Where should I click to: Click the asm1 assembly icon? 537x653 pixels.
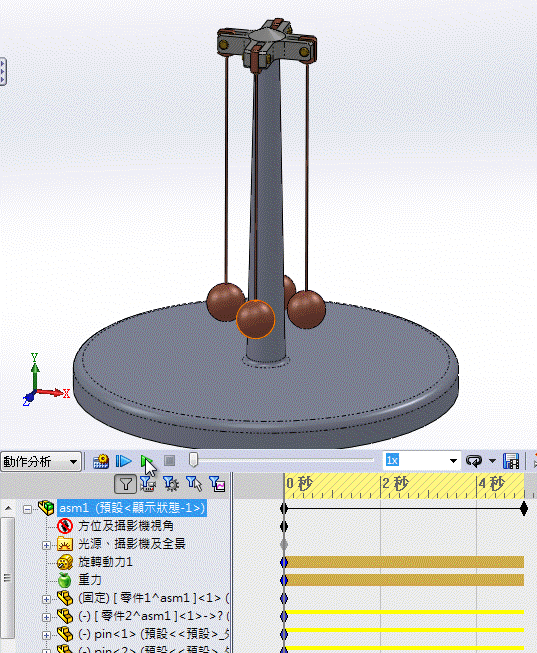(46, 508)
